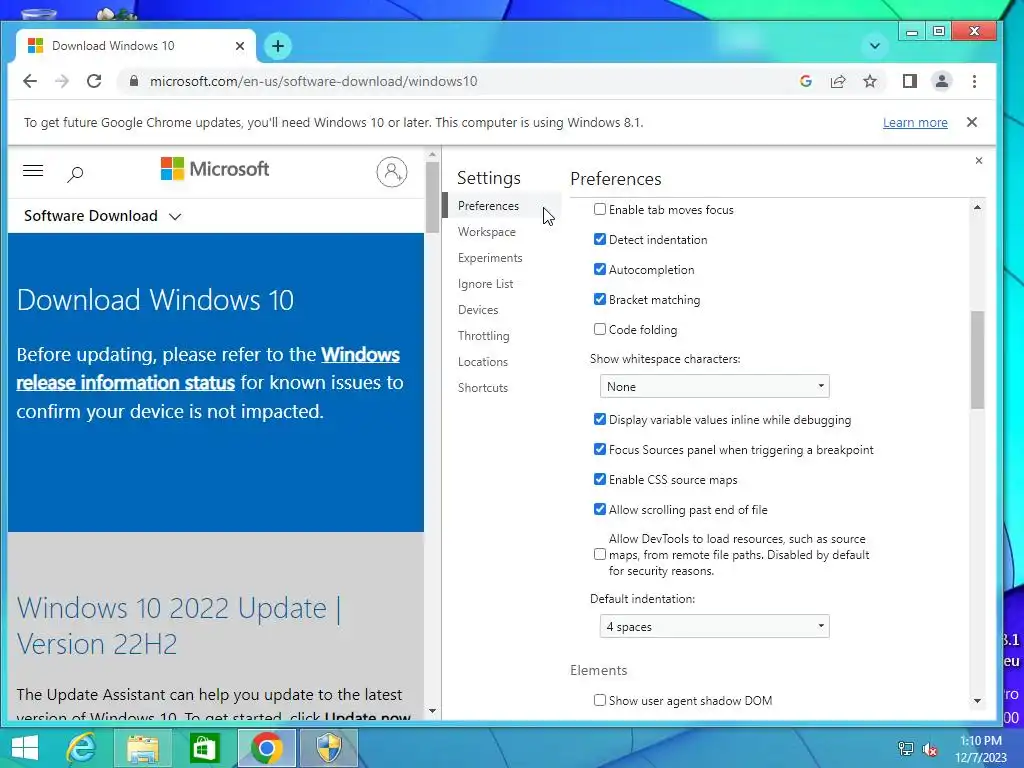Image resolution: width=1024 pixels, height=768 pixels.
Task: Expand the Software Download menu
Action: coord(103,216)
